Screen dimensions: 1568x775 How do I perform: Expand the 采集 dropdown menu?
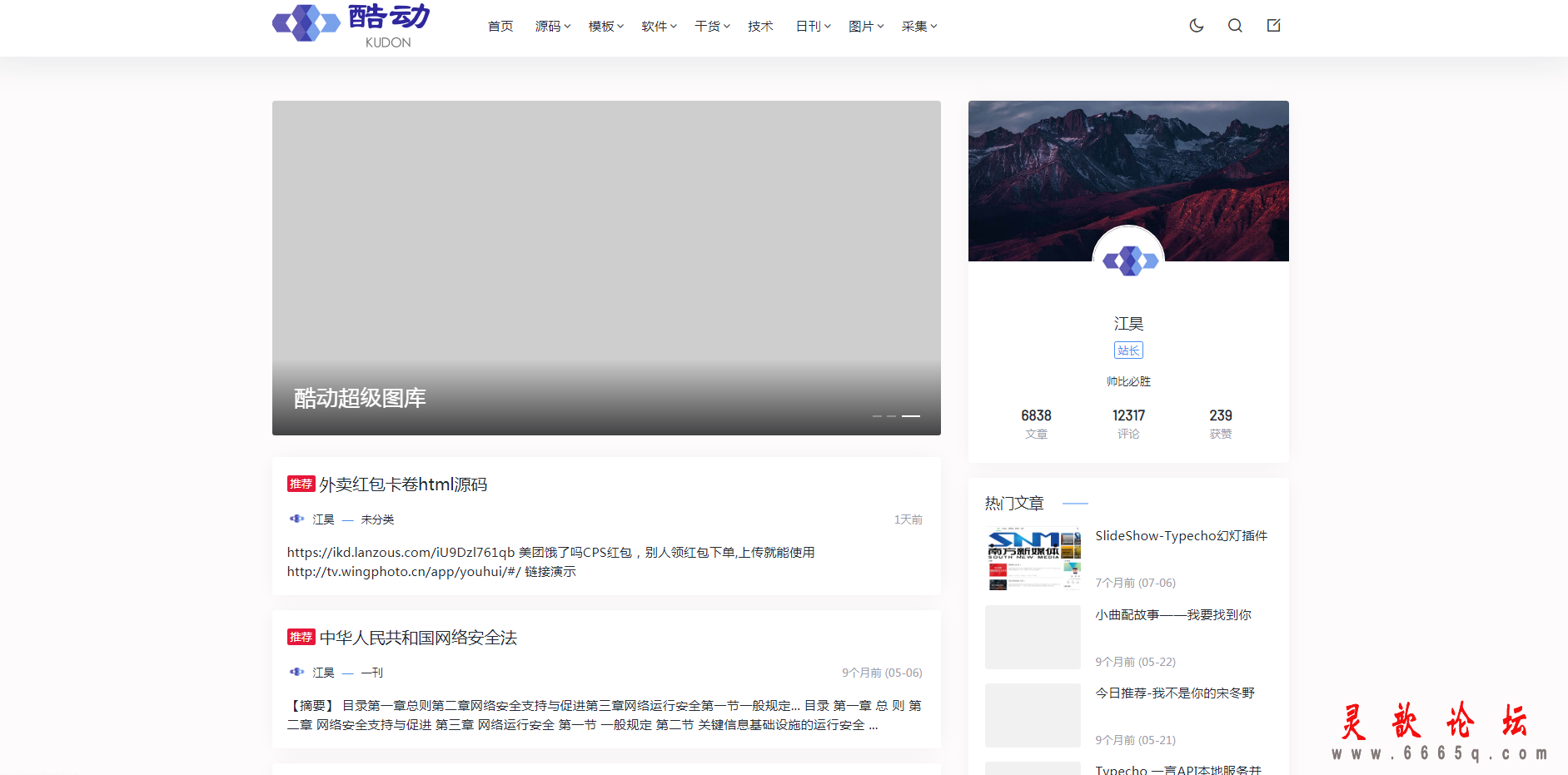coord(919,27)
